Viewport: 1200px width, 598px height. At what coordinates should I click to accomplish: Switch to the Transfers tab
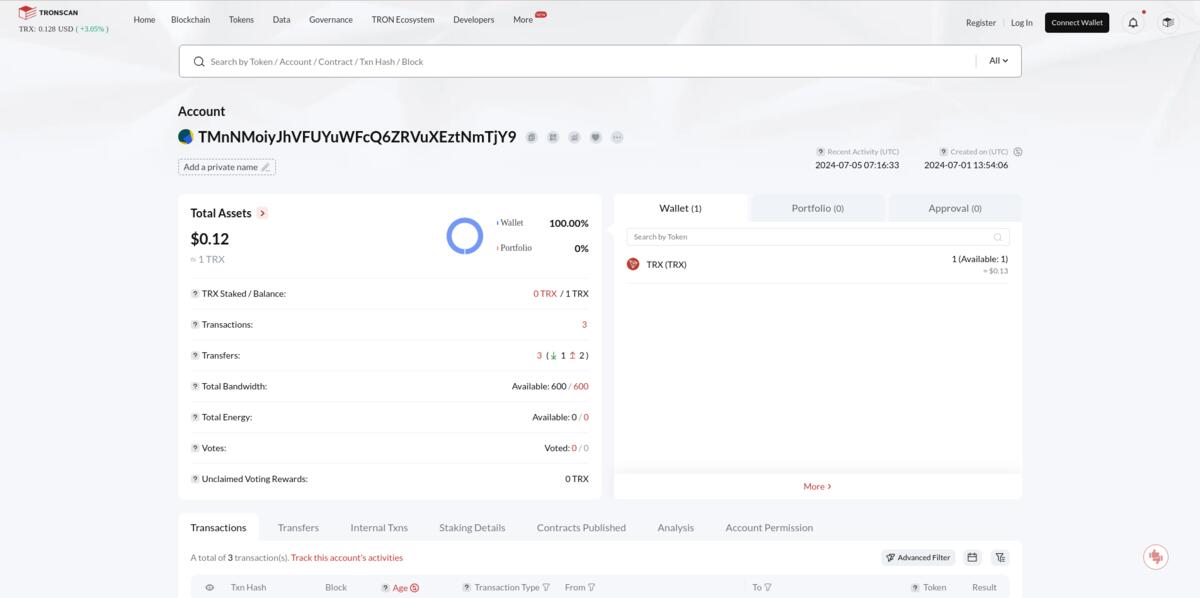[x=298, y=527]
